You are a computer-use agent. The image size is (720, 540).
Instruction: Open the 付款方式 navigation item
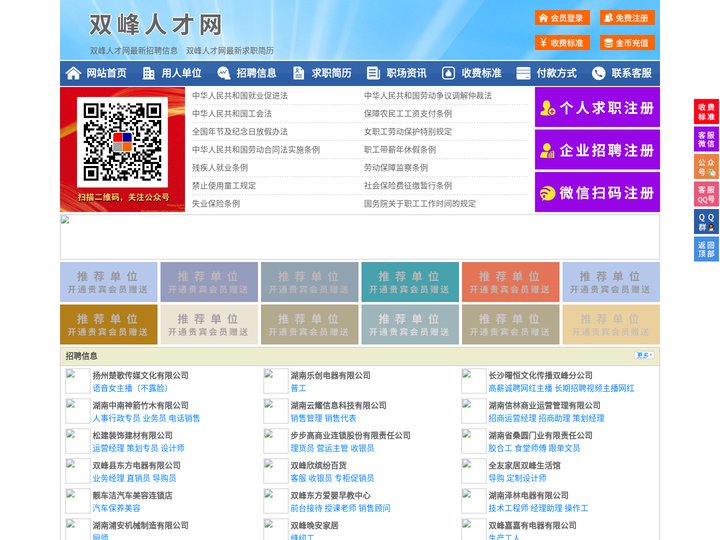tap(557, 73)
